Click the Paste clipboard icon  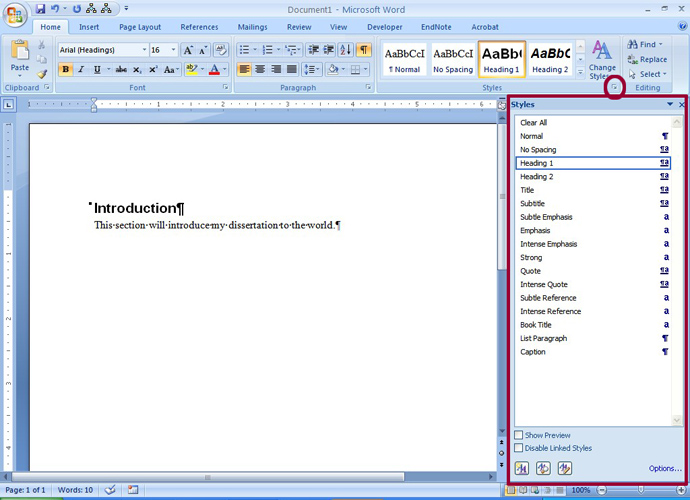click(x=20, y=51)
